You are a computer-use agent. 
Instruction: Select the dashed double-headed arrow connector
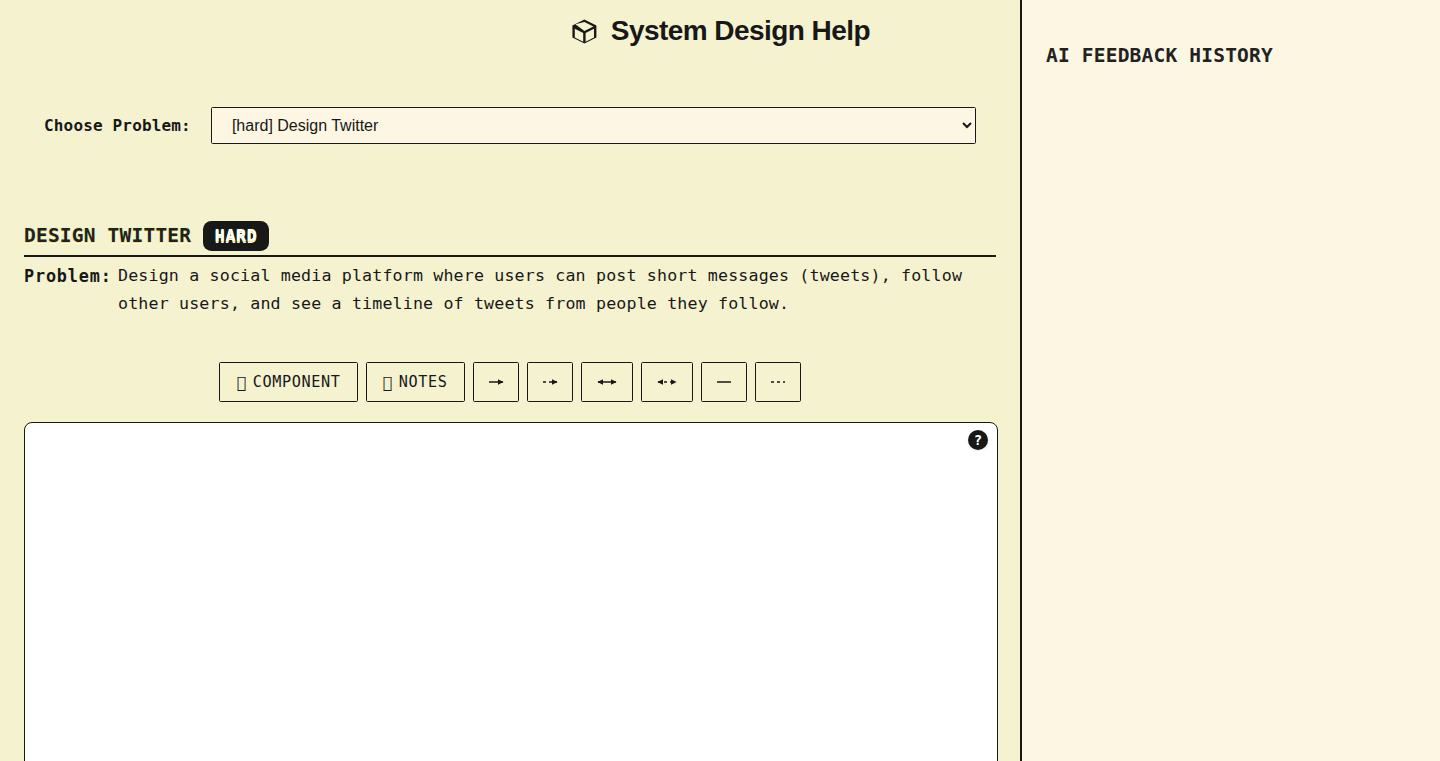pos(667,382)
